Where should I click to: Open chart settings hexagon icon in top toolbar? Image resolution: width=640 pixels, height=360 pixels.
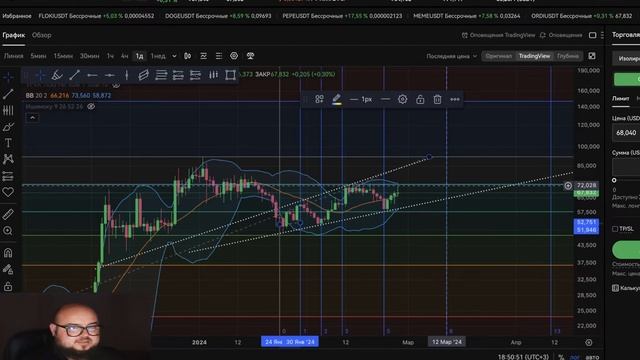click(234, 56)
